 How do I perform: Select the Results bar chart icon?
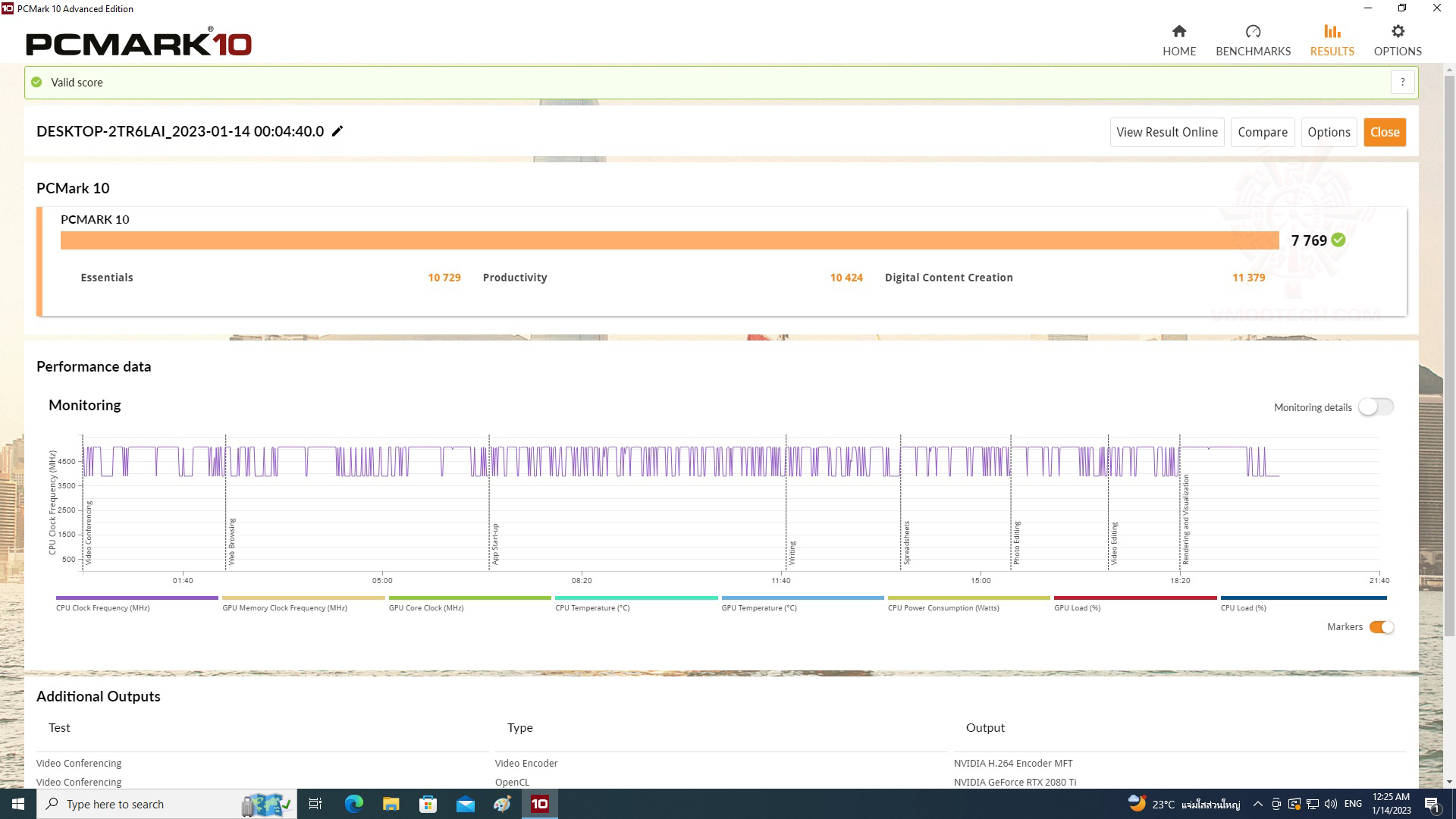[x=1332, y=32]
